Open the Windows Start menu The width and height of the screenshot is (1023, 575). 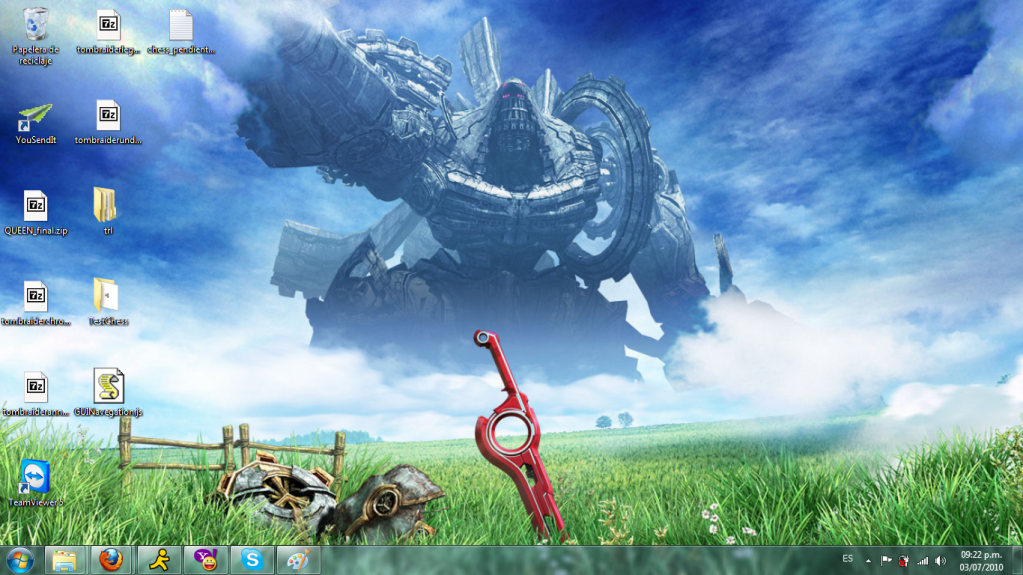pos(20,559)
